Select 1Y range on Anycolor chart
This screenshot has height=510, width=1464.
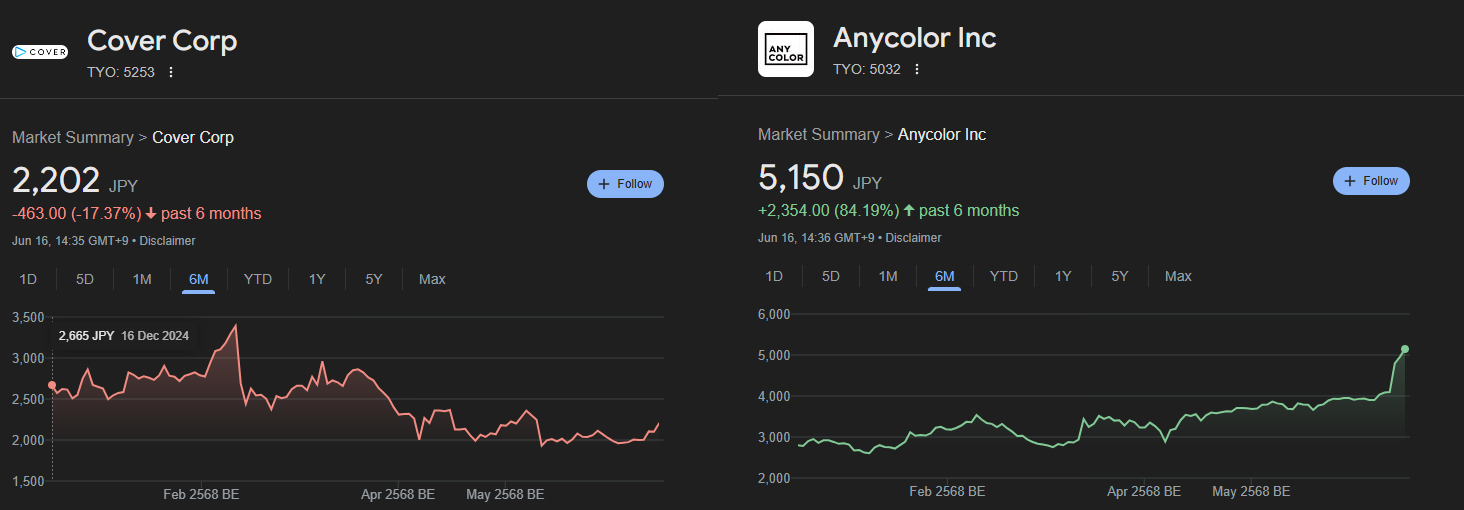[x=1063, y=276]
